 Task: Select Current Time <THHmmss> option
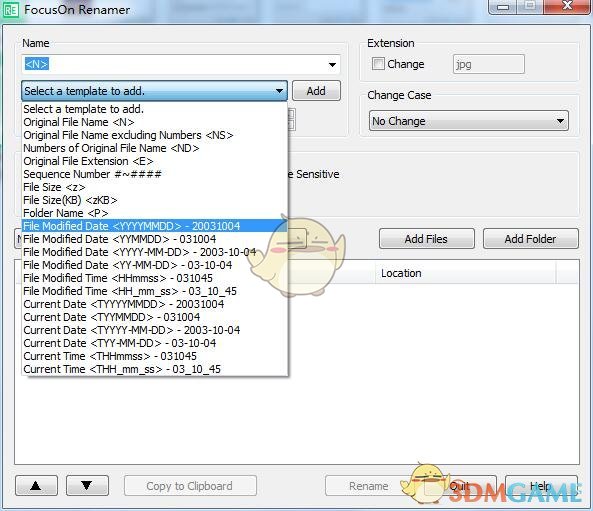[154, 356]
